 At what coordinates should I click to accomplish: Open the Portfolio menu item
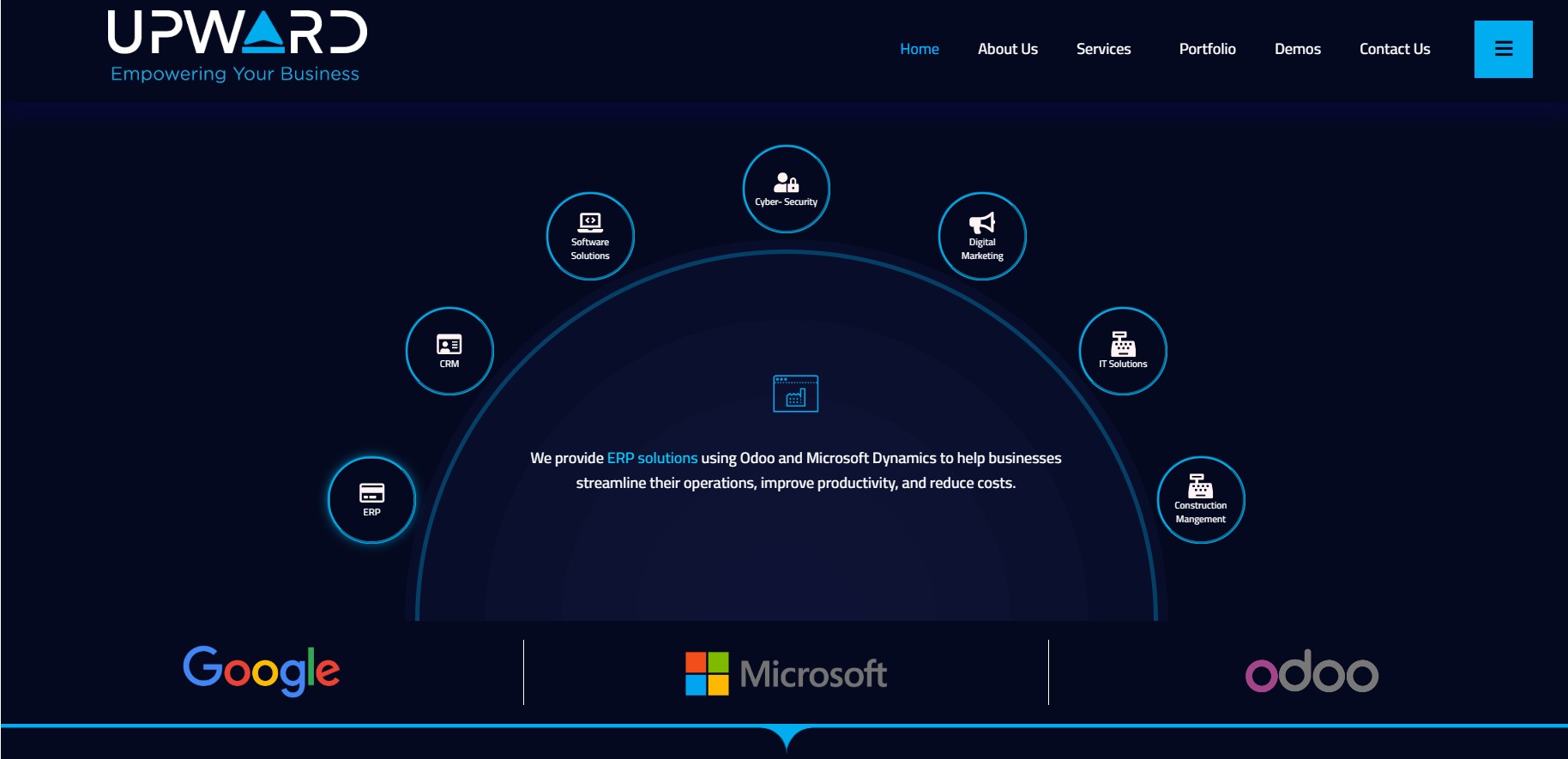coord(1208,49)
